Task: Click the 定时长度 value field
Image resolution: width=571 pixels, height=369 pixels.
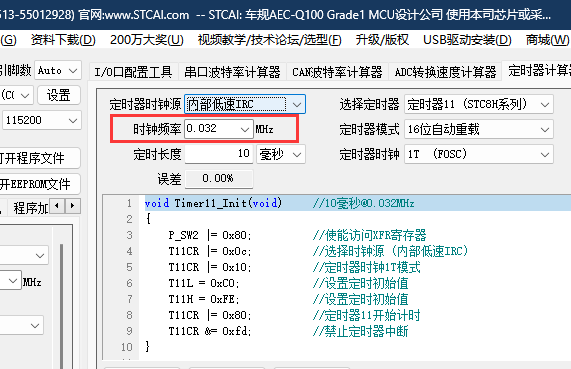Action: click(x=218, y=154)
